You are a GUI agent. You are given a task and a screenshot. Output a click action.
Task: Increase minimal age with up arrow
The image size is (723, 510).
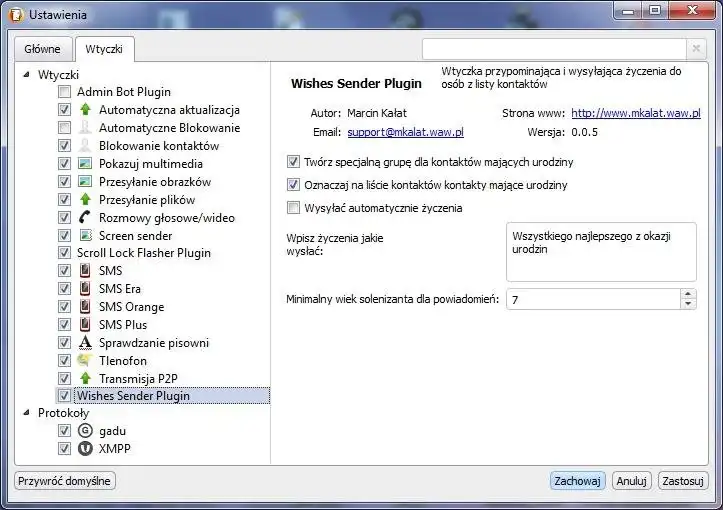[688, 294]
